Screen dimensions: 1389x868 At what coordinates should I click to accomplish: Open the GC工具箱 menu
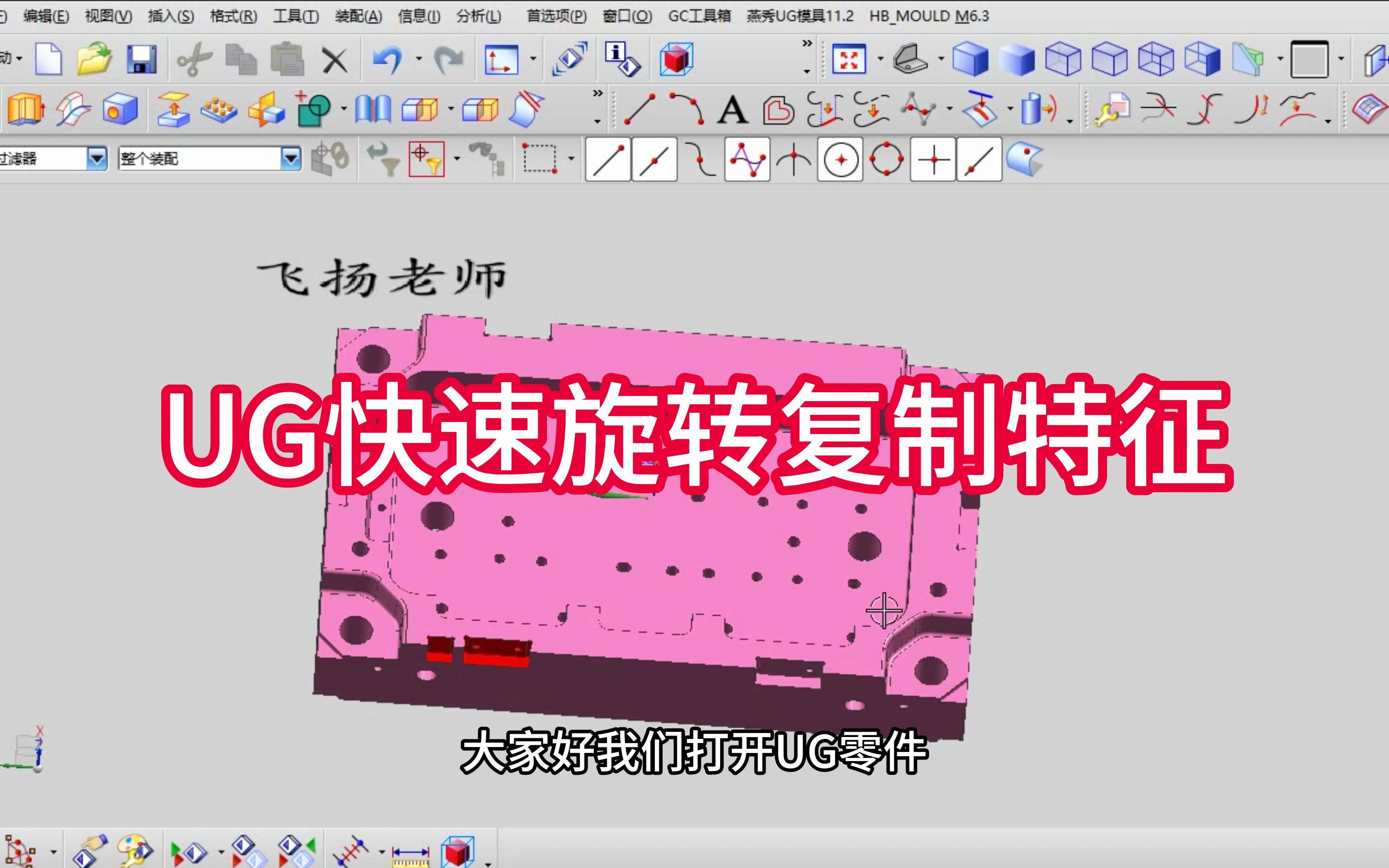pos(699,16)
